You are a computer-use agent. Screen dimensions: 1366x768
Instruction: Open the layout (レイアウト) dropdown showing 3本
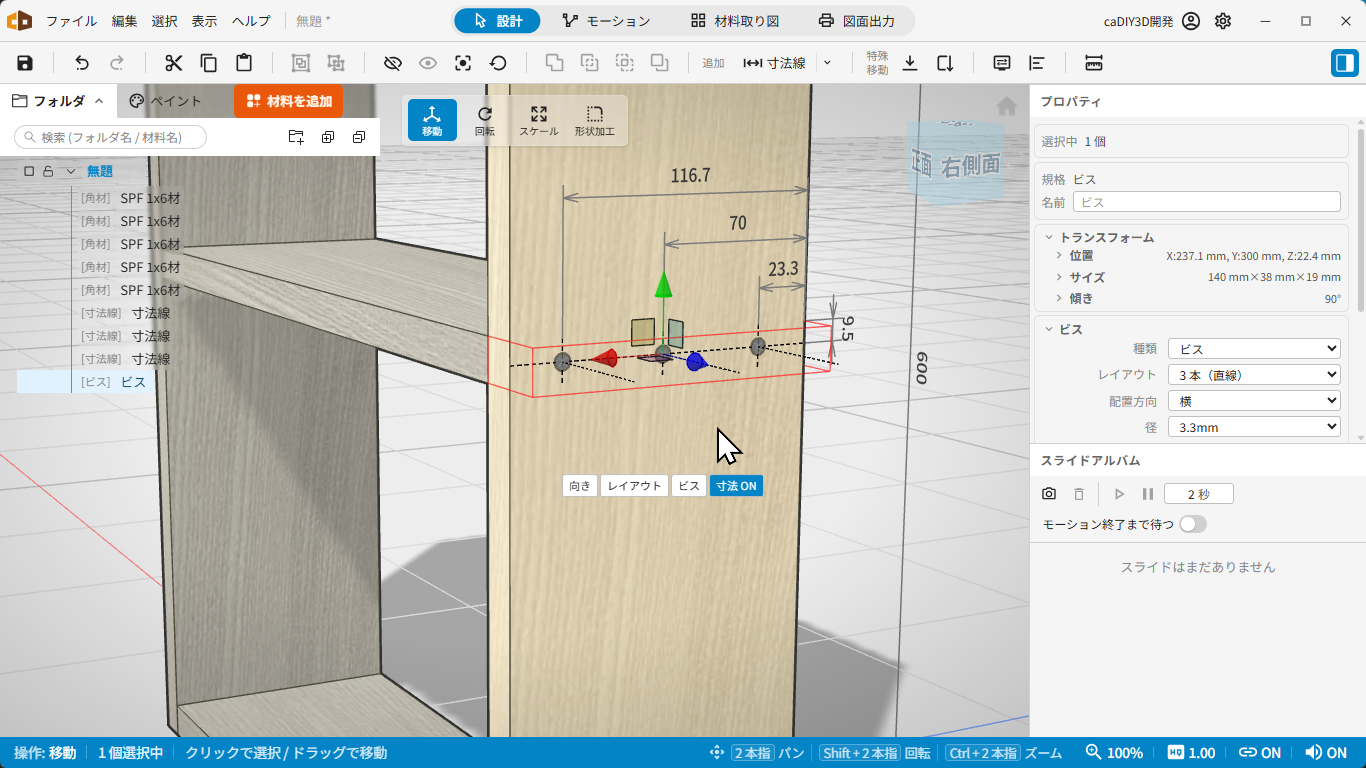coord(1254,375)
